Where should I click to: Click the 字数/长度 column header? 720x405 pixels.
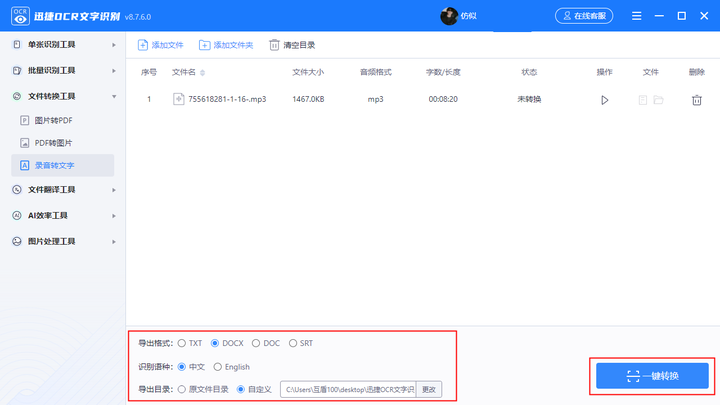443,72
